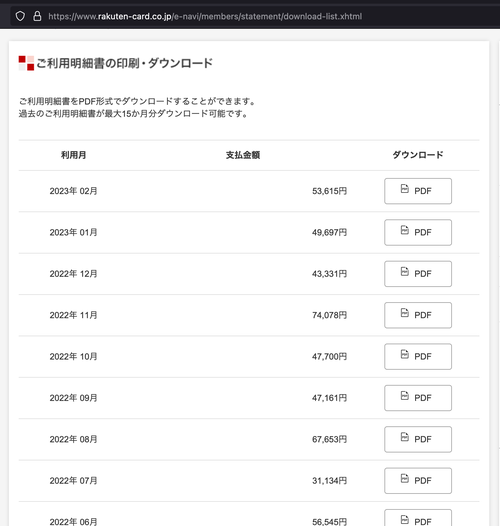The image size is (500, 526).
Task: Click the 利用月 column header
Action: pyautogui.click(x=73, y=155)
